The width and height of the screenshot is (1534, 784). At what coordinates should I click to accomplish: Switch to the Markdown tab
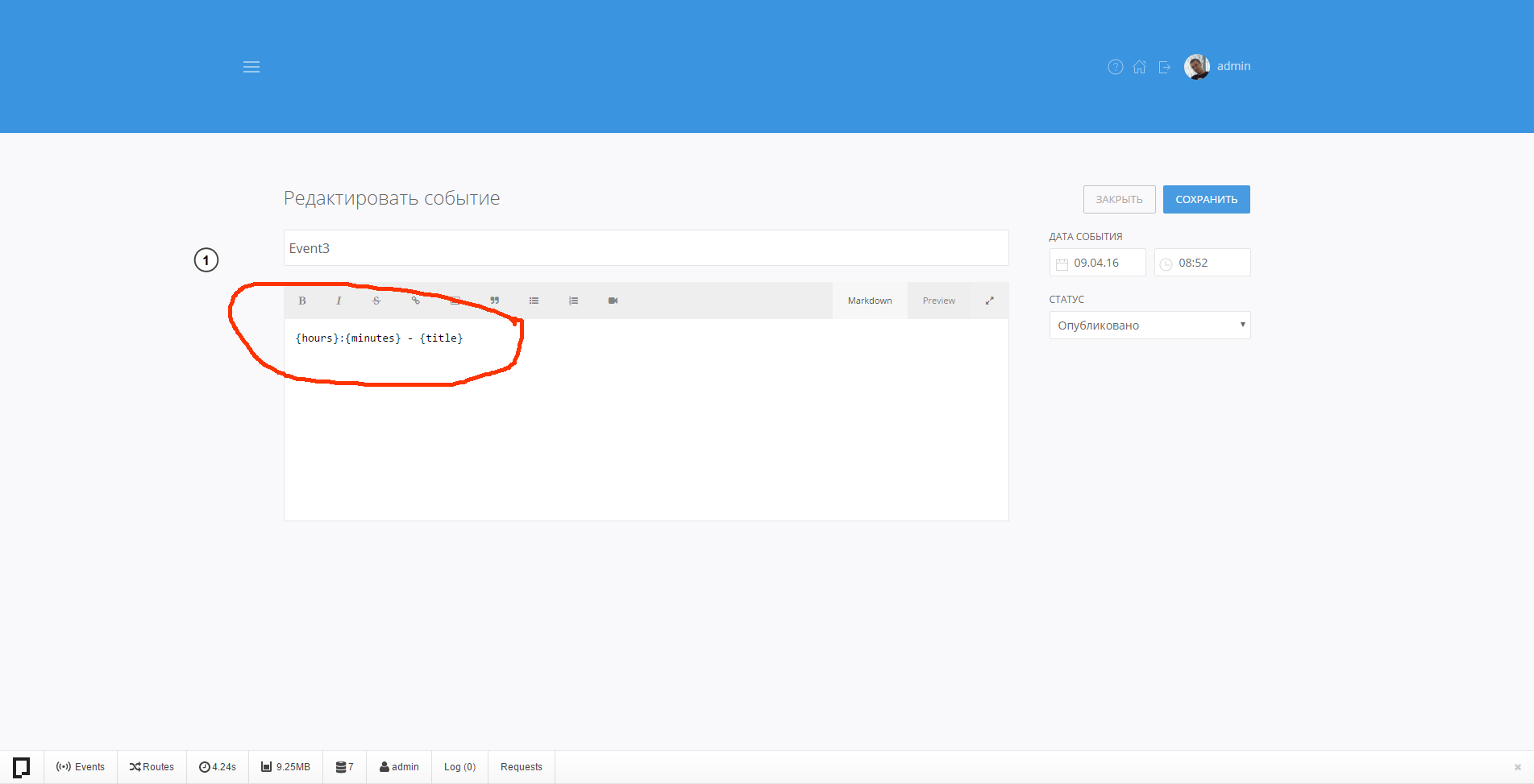coord(870,301)
